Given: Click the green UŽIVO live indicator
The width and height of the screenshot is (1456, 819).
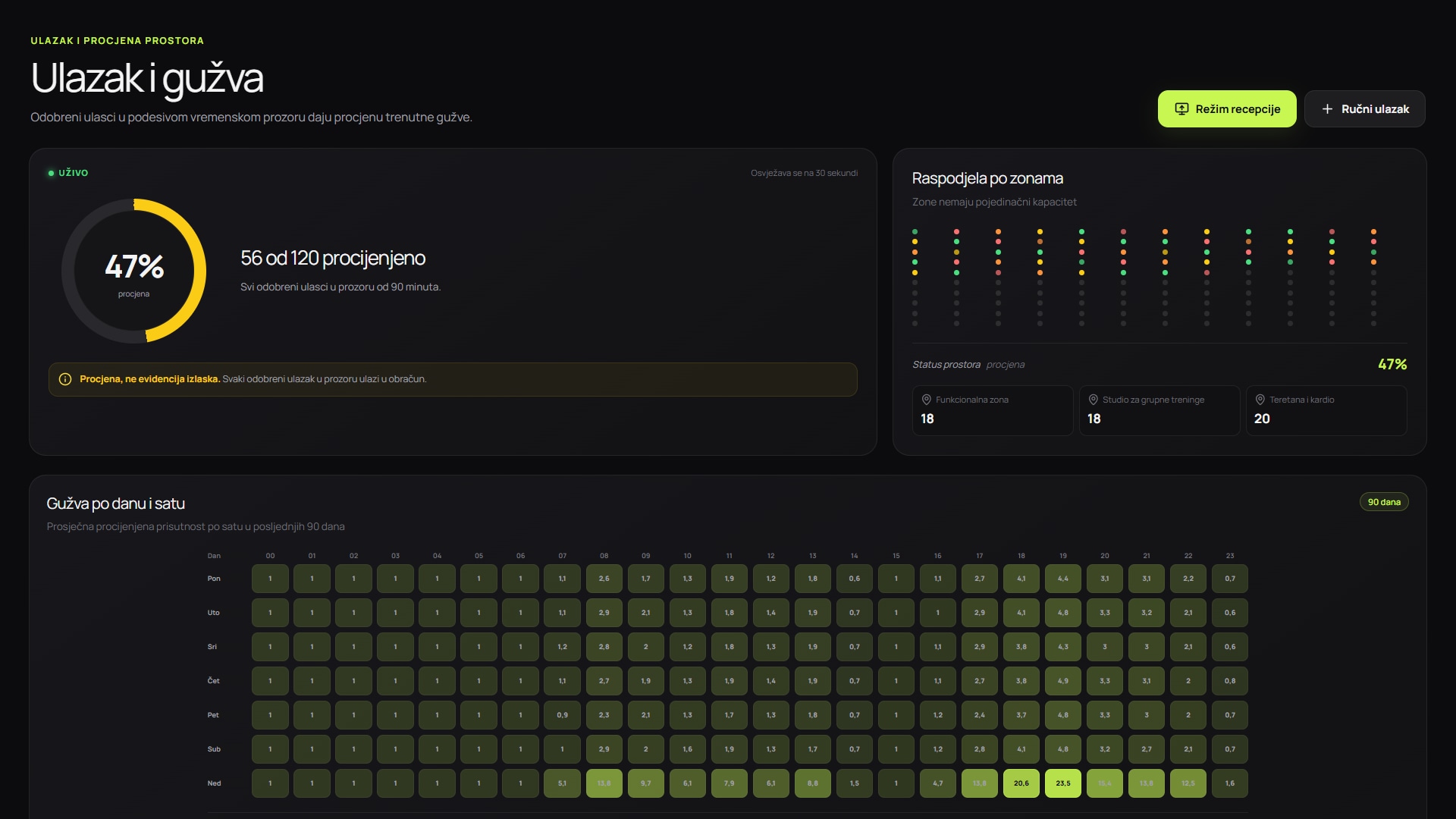Looking at the screenshot, I should pyautogui.click(x=68, y=173).
